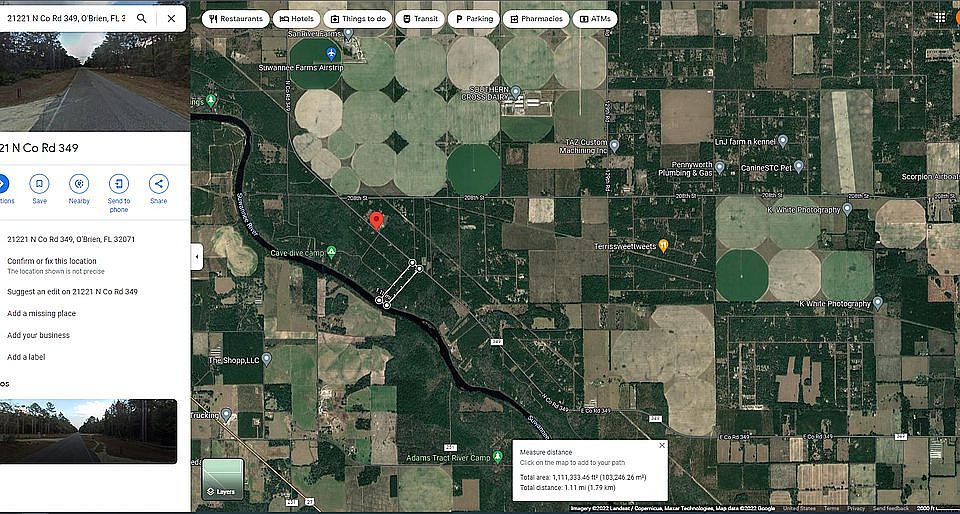Click The Shopp, LLC marker
960x514 pixels.
pyautogui.click(x=266, y=359)
